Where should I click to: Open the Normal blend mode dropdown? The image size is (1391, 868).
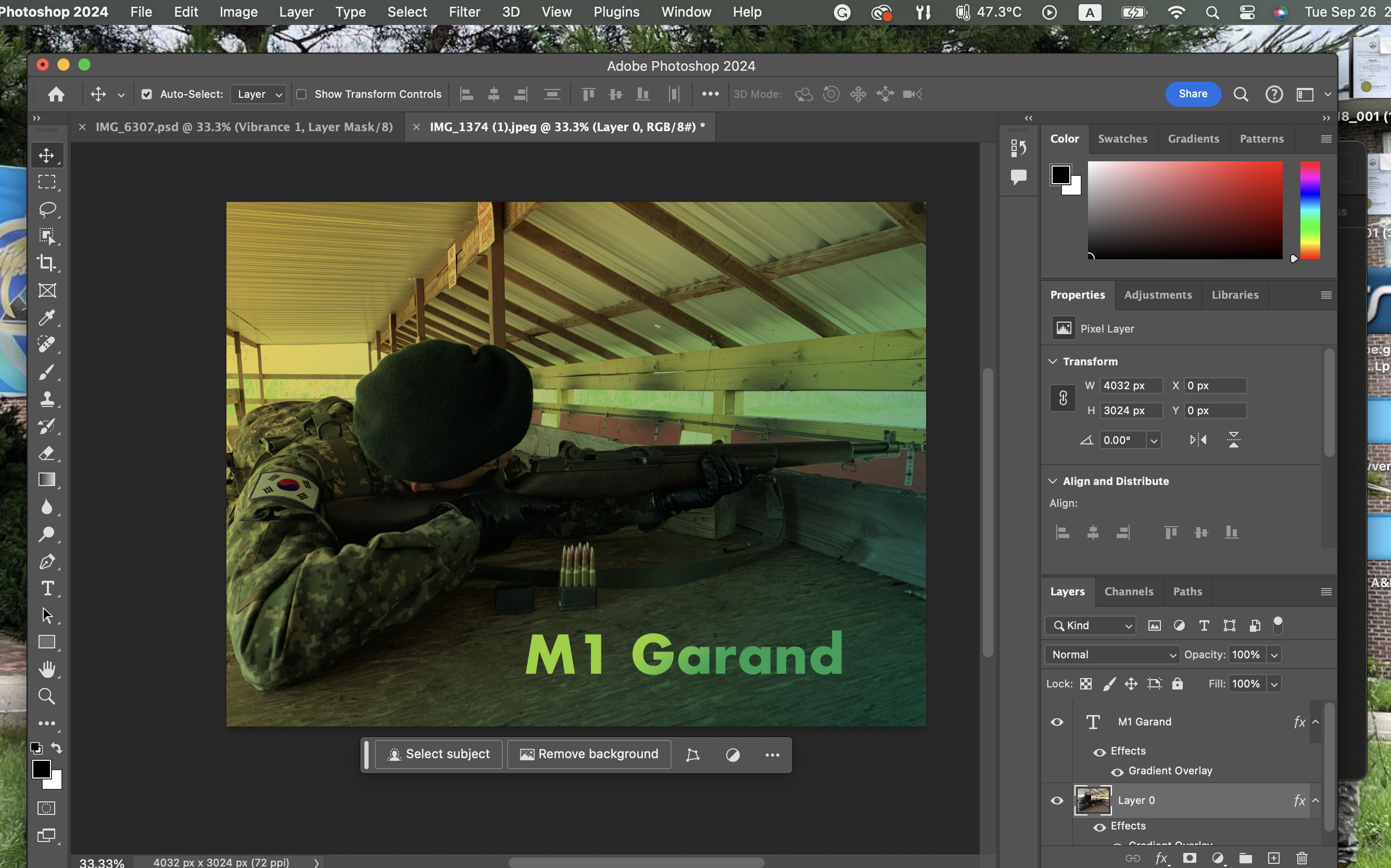(1112, 655)
